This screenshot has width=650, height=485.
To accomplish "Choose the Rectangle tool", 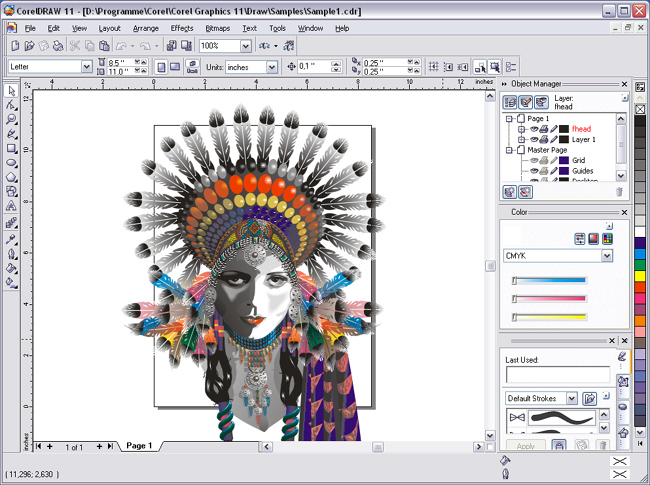I will 11,147.
